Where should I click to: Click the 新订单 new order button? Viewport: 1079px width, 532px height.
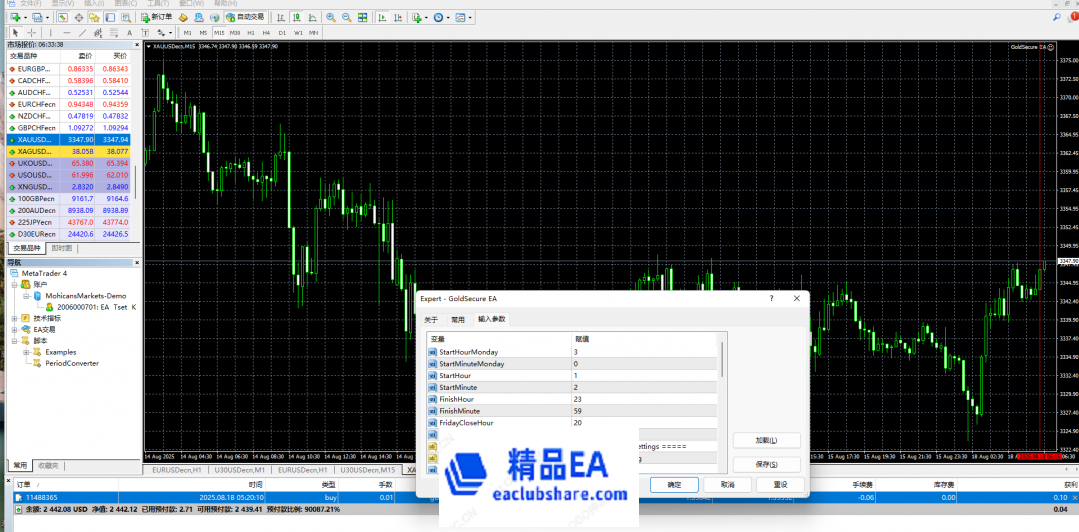156,17
